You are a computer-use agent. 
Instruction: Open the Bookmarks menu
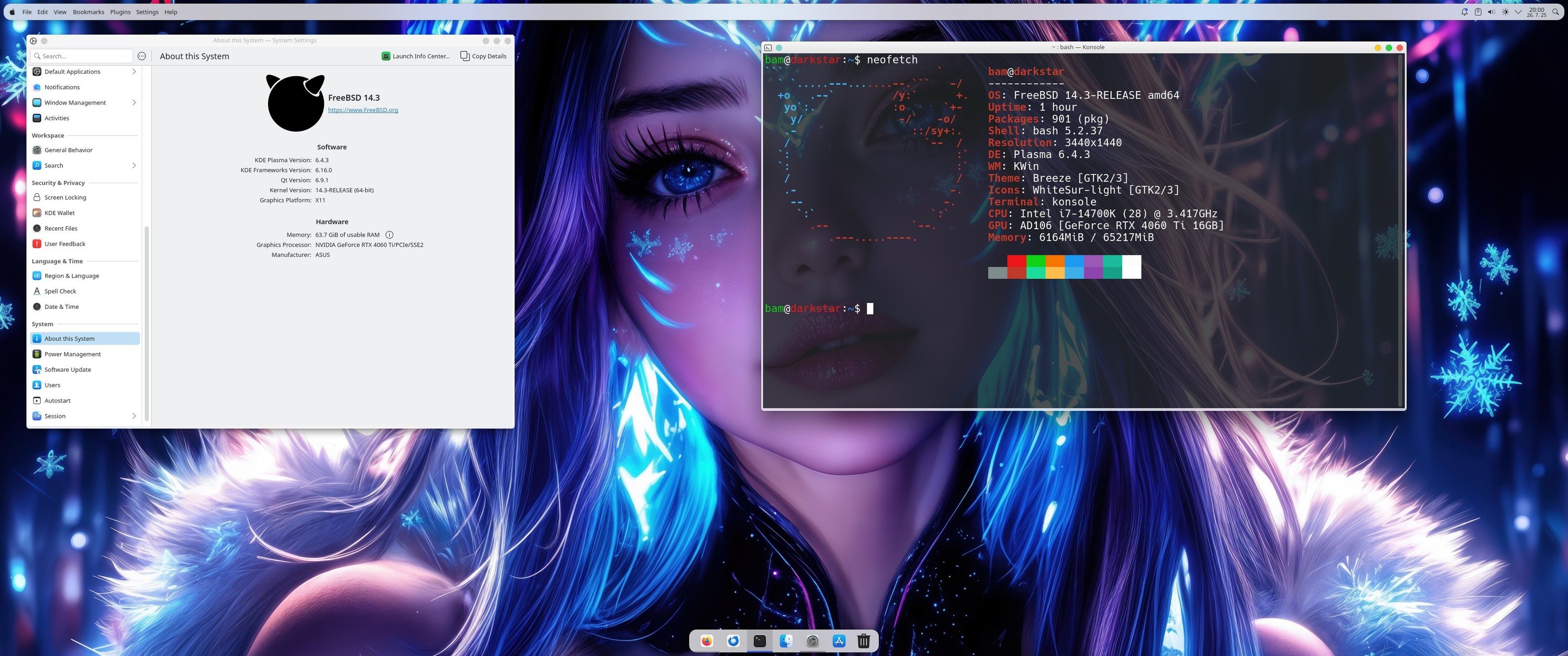(x=88, y=11)
